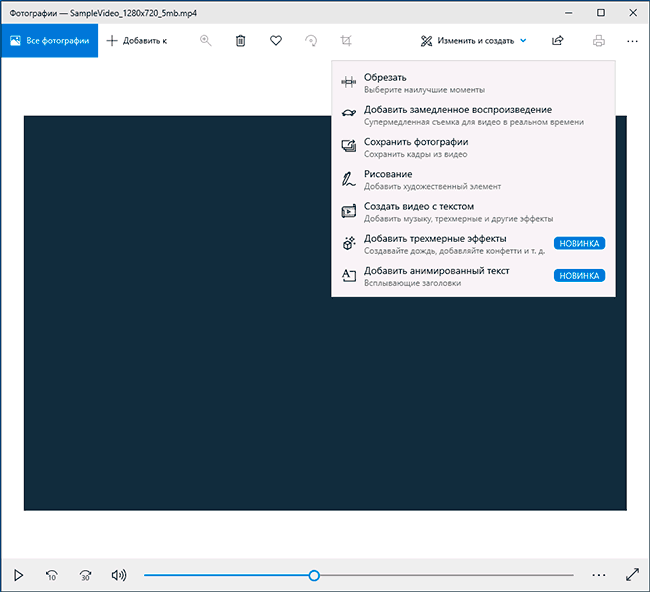Screen dimensions: 650x592
Task: Click the playback seek slider handle
Action: (314, 575)
